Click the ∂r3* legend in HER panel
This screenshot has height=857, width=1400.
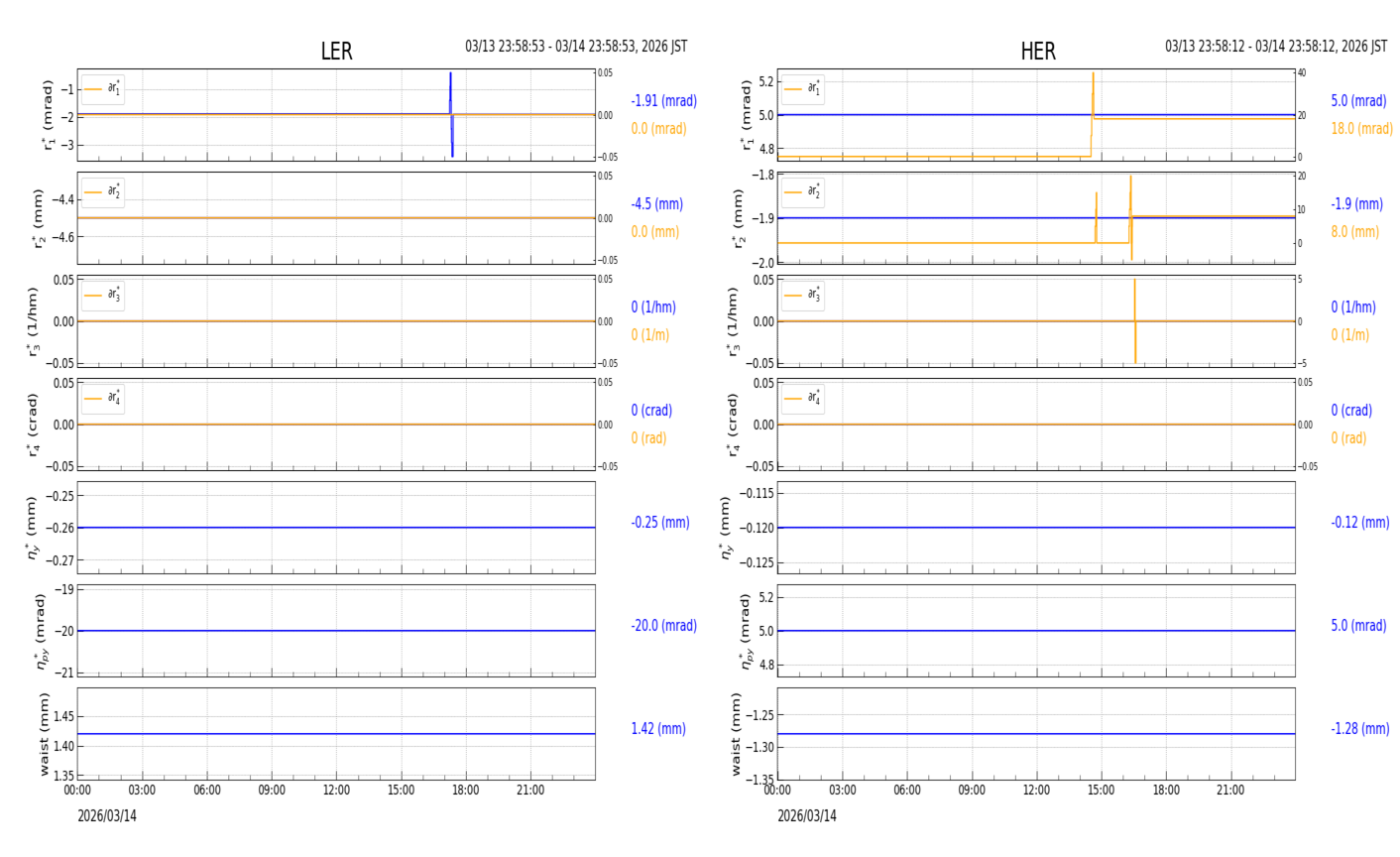(802, 296)
